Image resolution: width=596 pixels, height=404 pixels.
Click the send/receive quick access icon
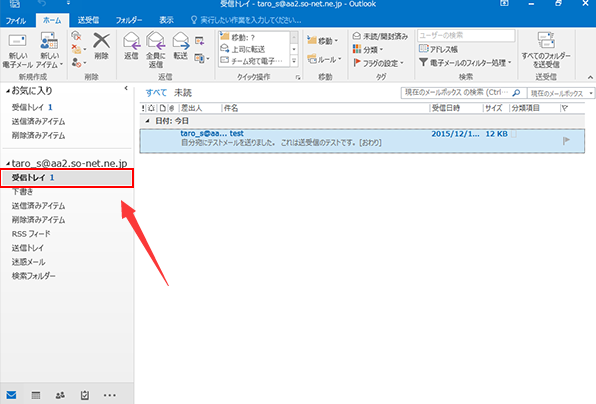click(16, 4)
